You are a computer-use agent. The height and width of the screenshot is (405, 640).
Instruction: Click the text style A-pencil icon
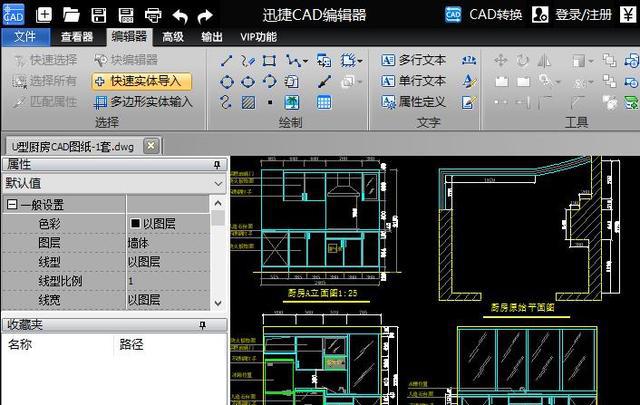469,81
